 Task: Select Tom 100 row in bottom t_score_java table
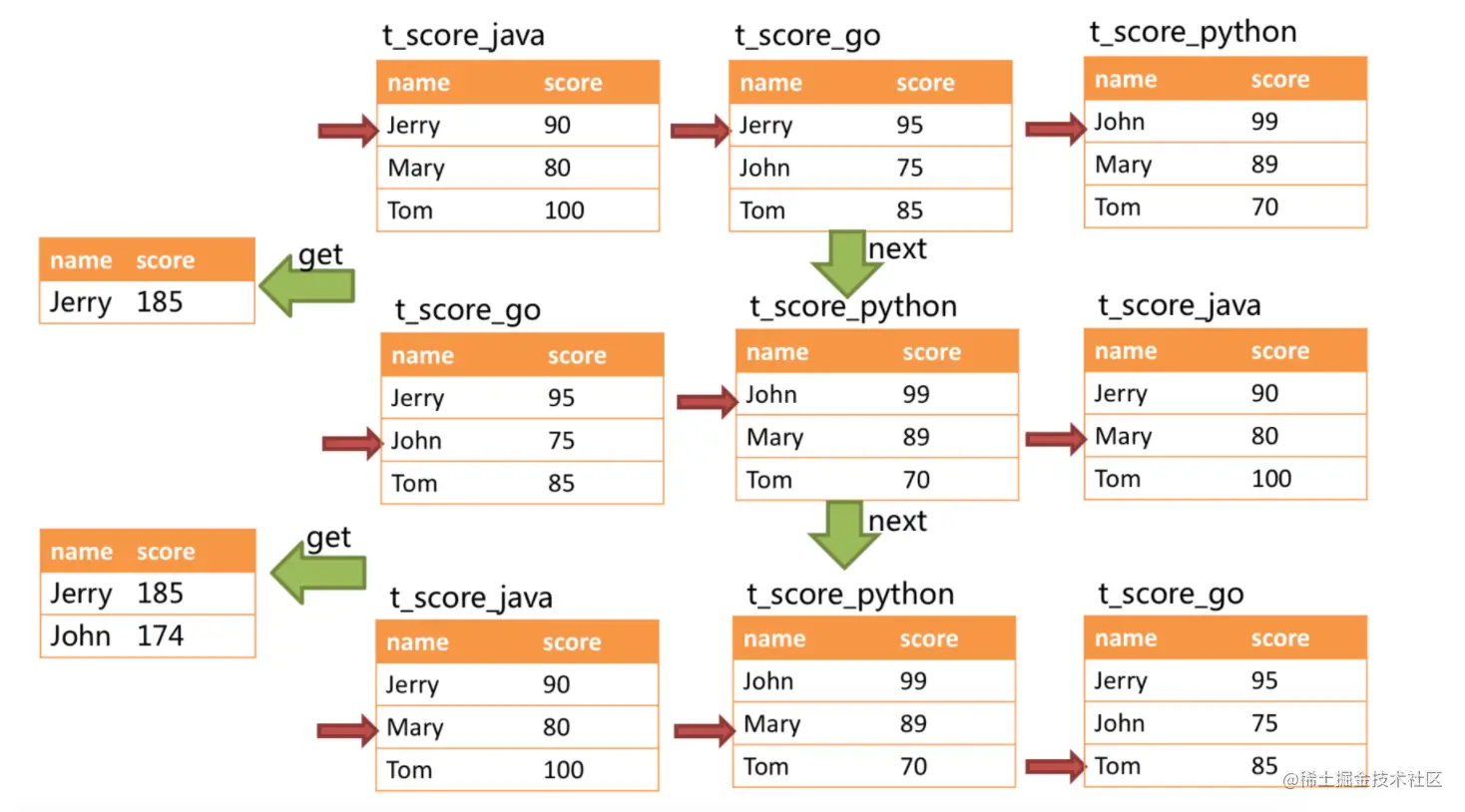[516, 770]
